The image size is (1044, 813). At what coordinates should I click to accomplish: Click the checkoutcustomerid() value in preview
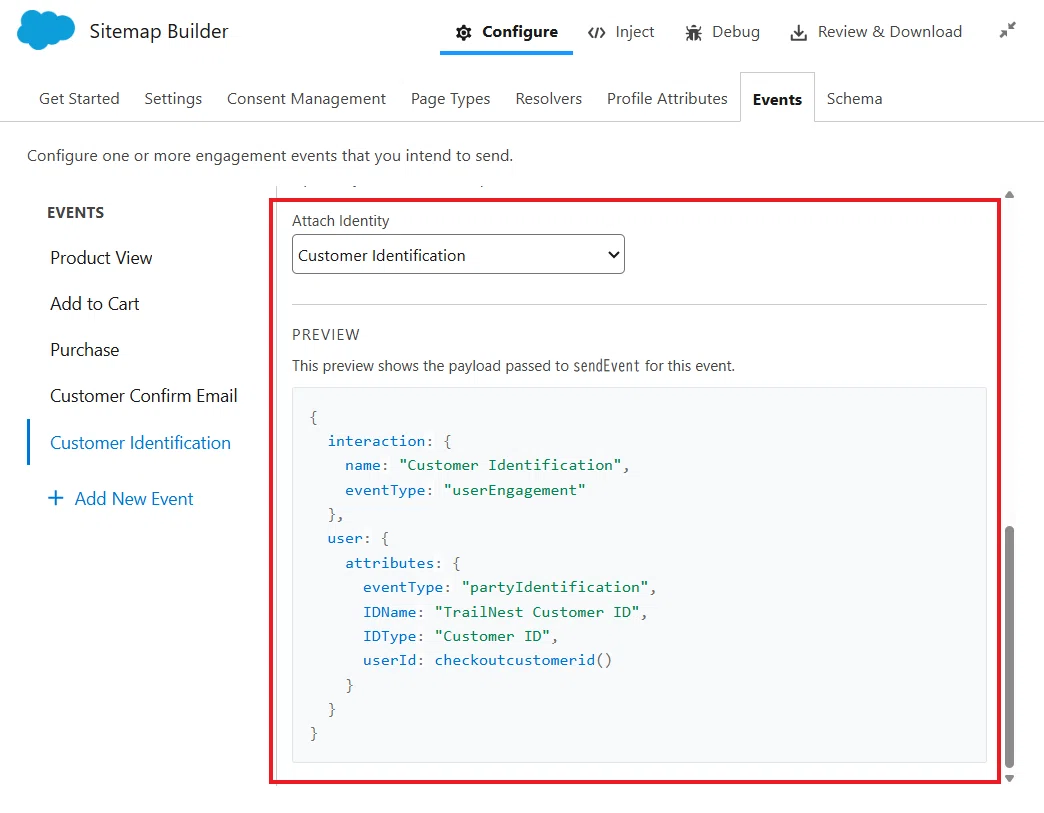click(523, 661)
